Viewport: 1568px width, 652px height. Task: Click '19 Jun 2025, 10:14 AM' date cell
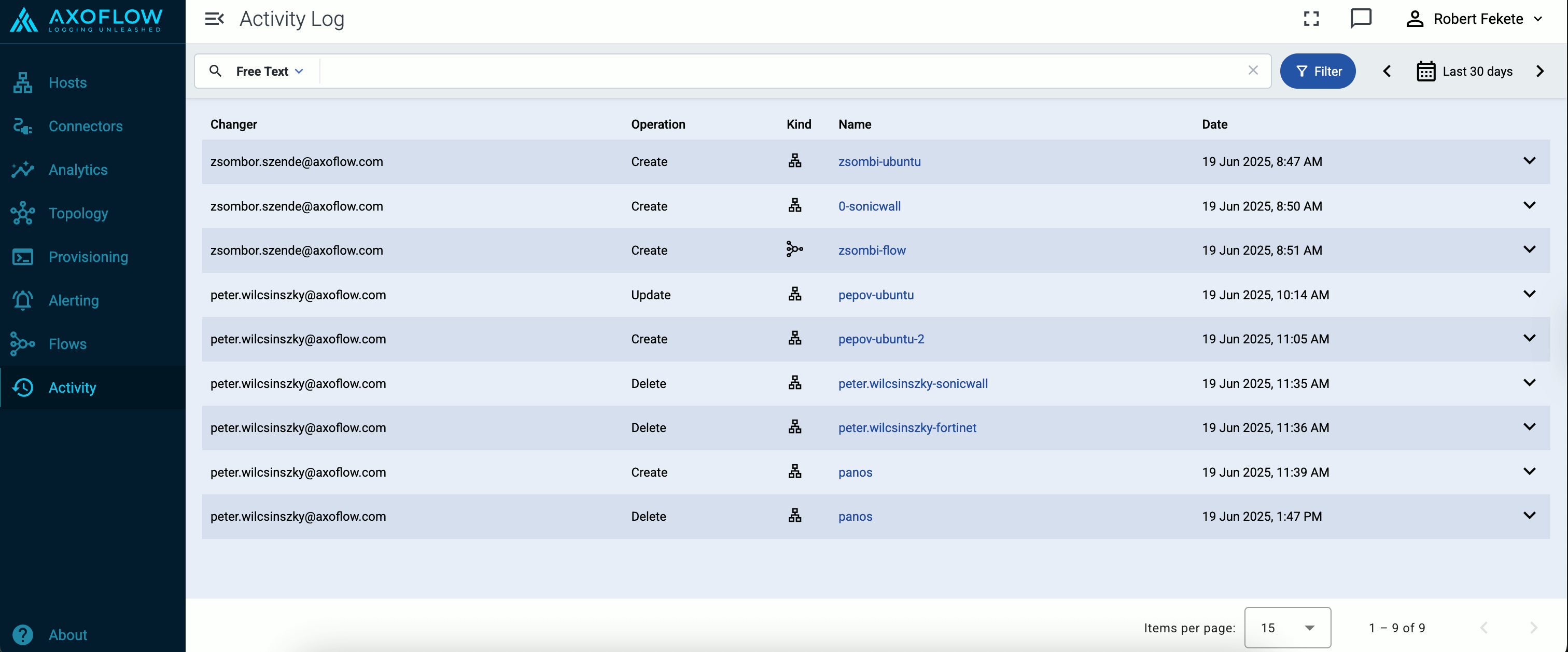pos(1265,295)
